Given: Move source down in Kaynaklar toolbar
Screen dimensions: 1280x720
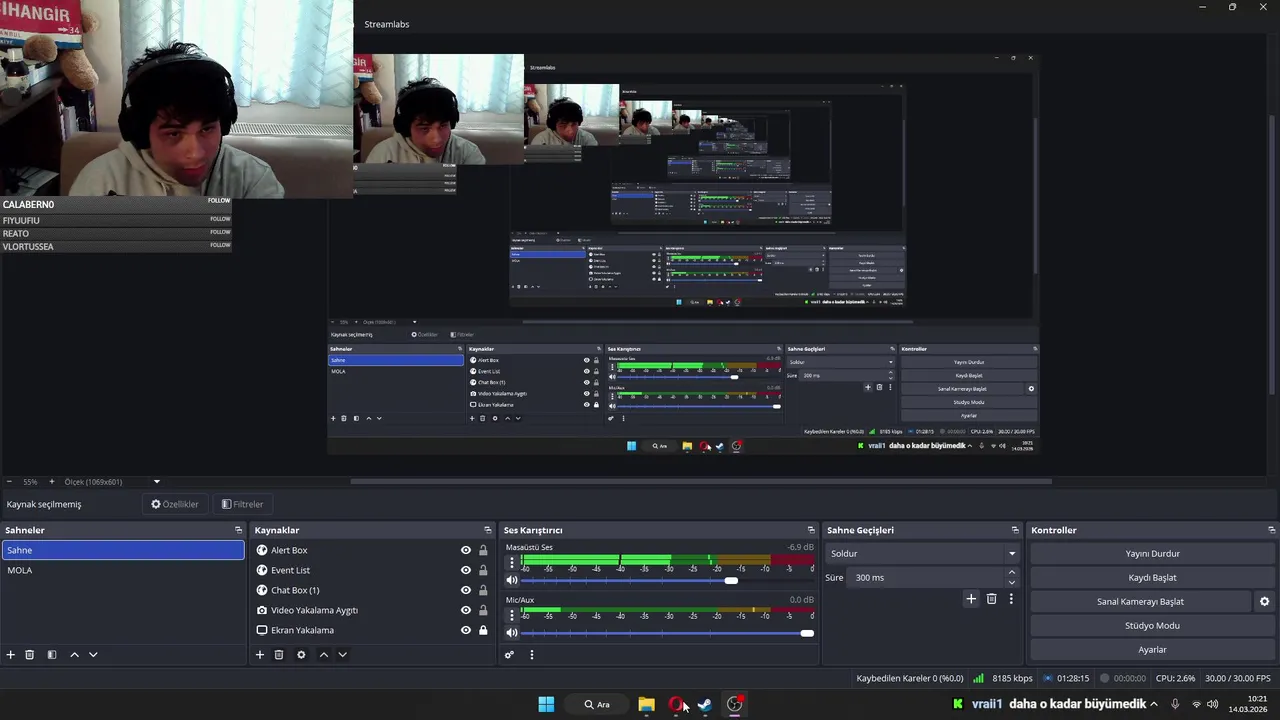Looking at the screenshot, I should pyautogui.click(x=342, y=655).
